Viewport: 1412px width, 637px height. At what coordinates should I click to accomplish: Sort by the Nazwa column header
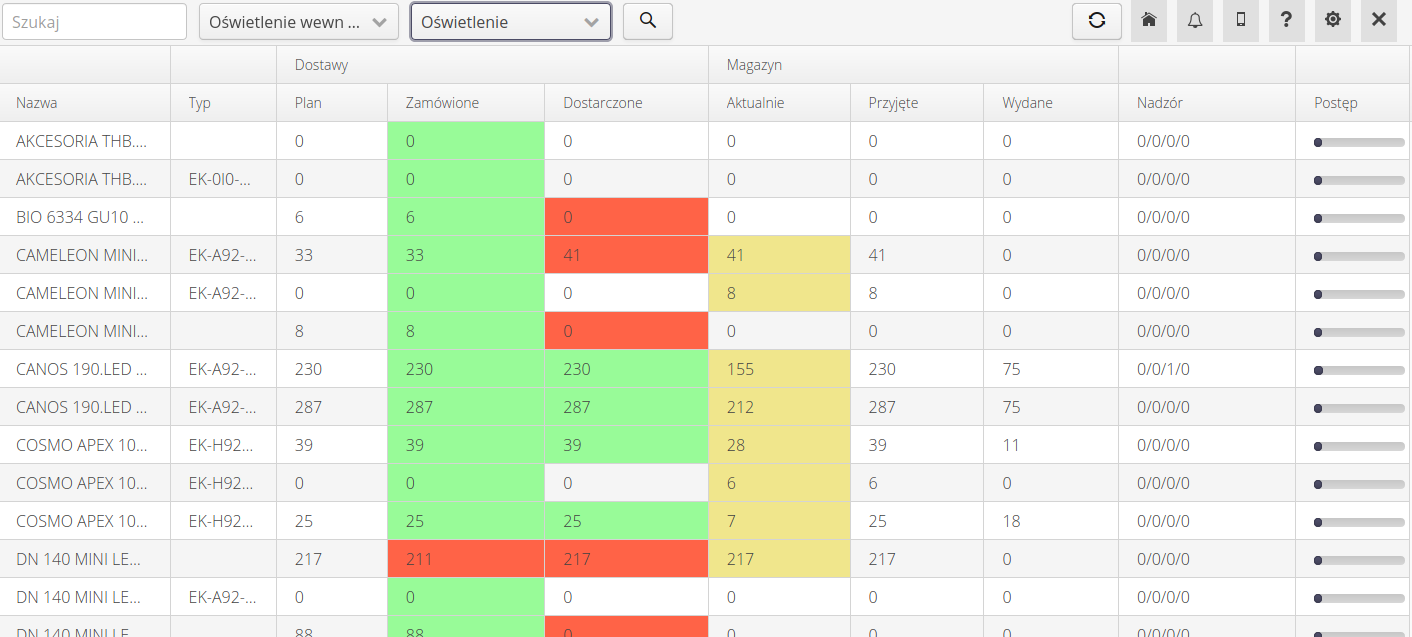point(37,103)
